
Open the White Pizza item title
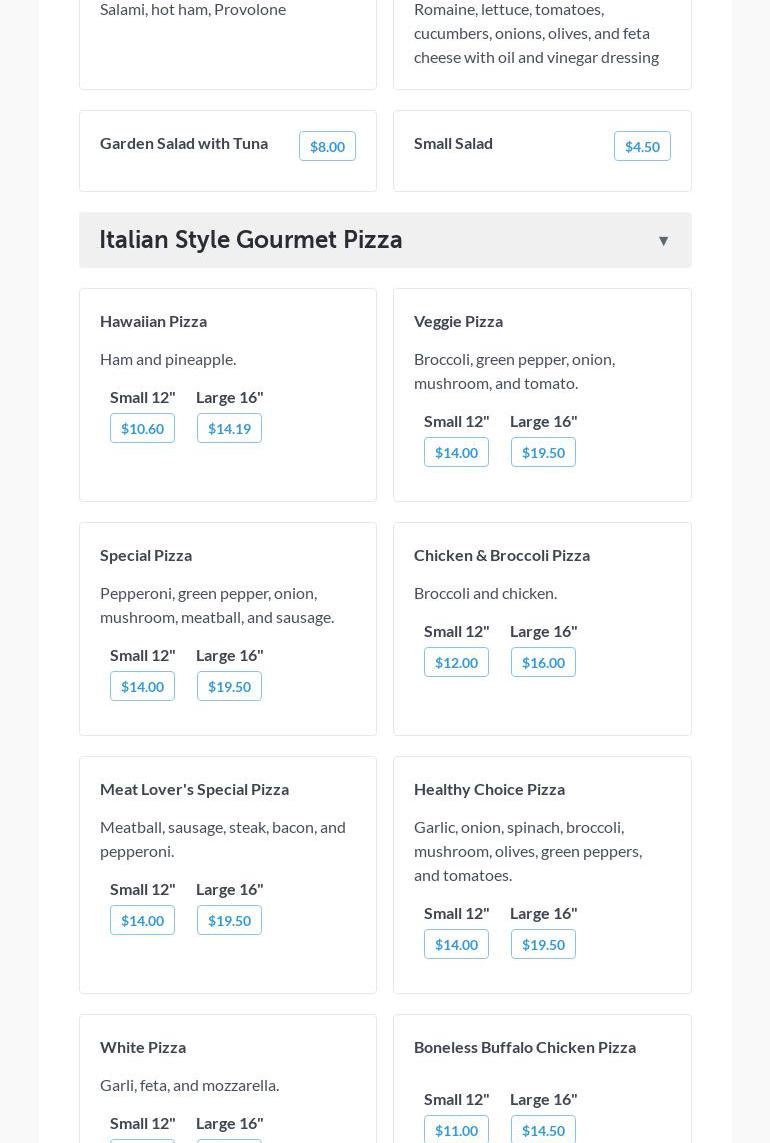143,1047
